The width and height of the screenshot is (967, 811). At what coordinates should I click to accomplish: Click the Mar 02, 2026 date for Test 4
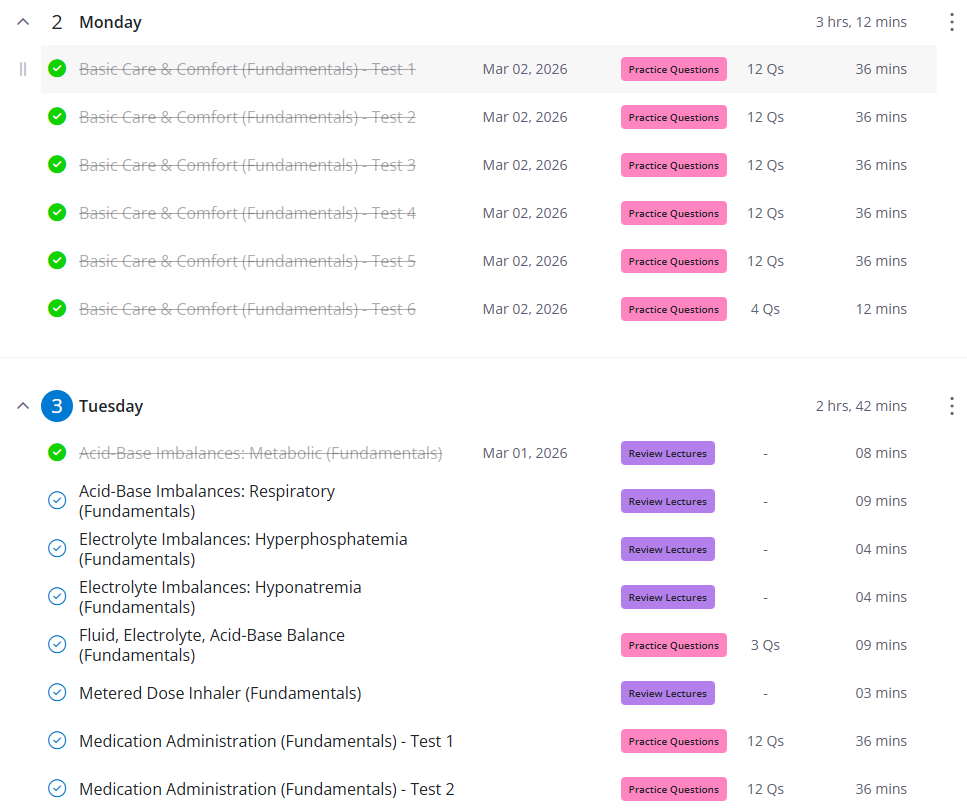(x=524, y=213)
